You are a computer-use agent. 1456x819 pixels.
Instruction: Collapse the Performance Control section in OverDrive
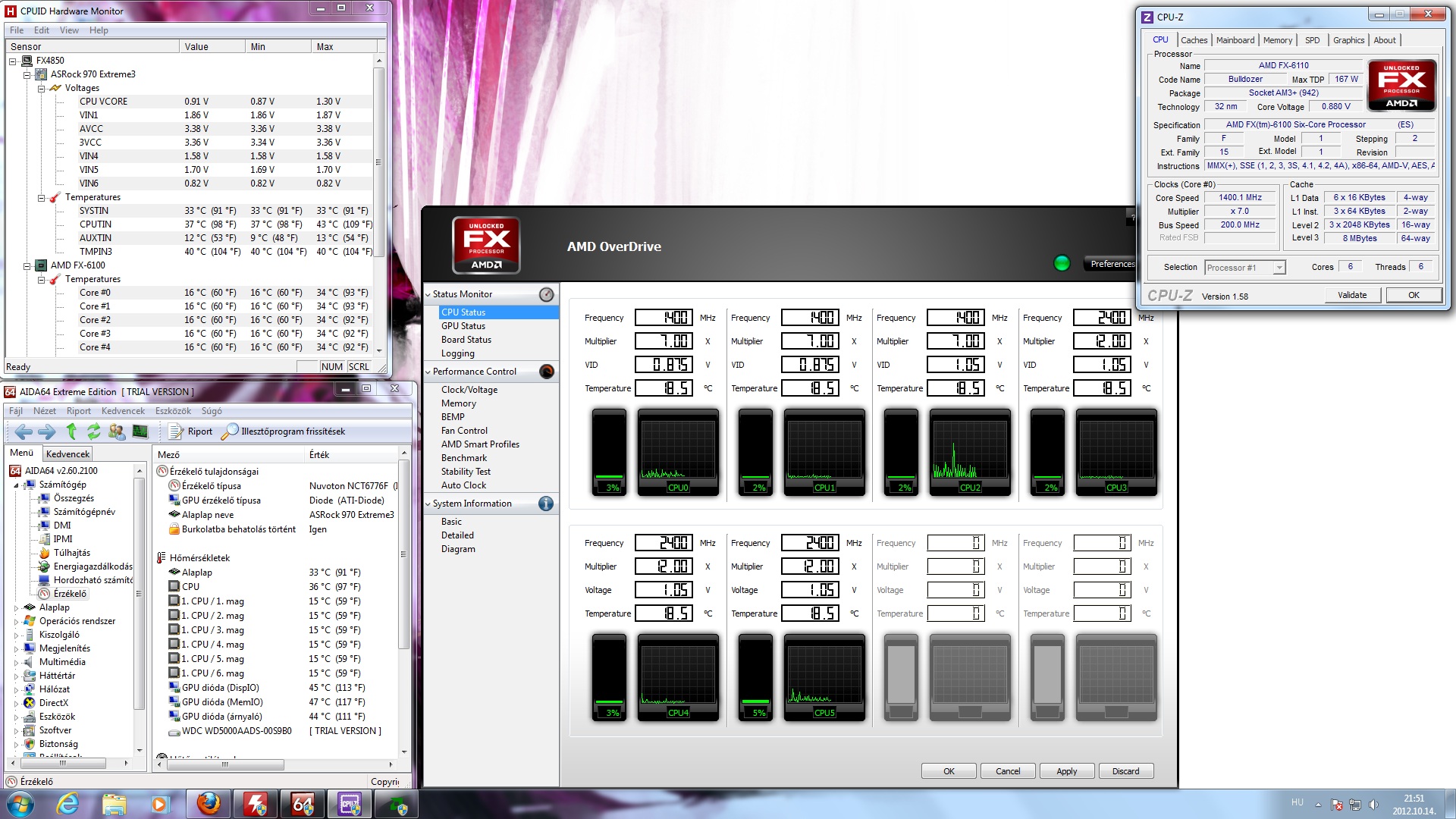click(x=428, y=372)
